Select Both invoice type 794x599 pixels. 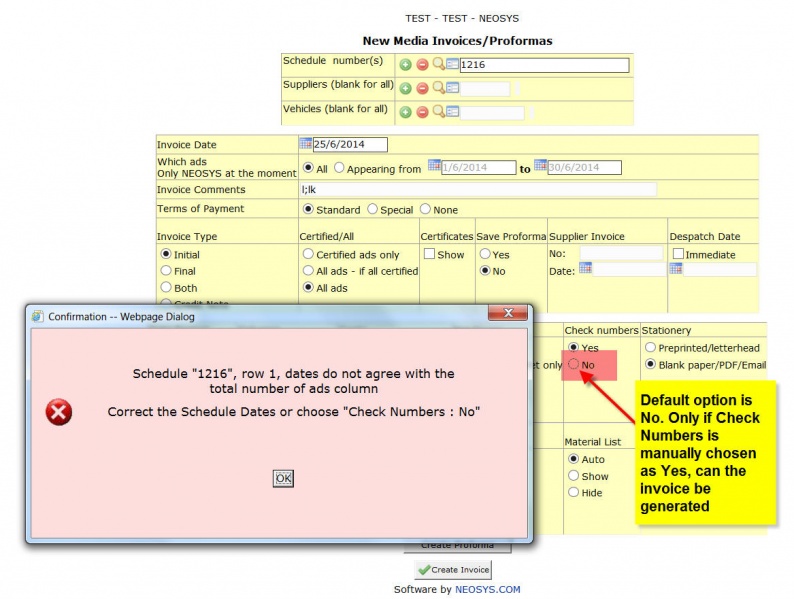(x=166, y=287)
